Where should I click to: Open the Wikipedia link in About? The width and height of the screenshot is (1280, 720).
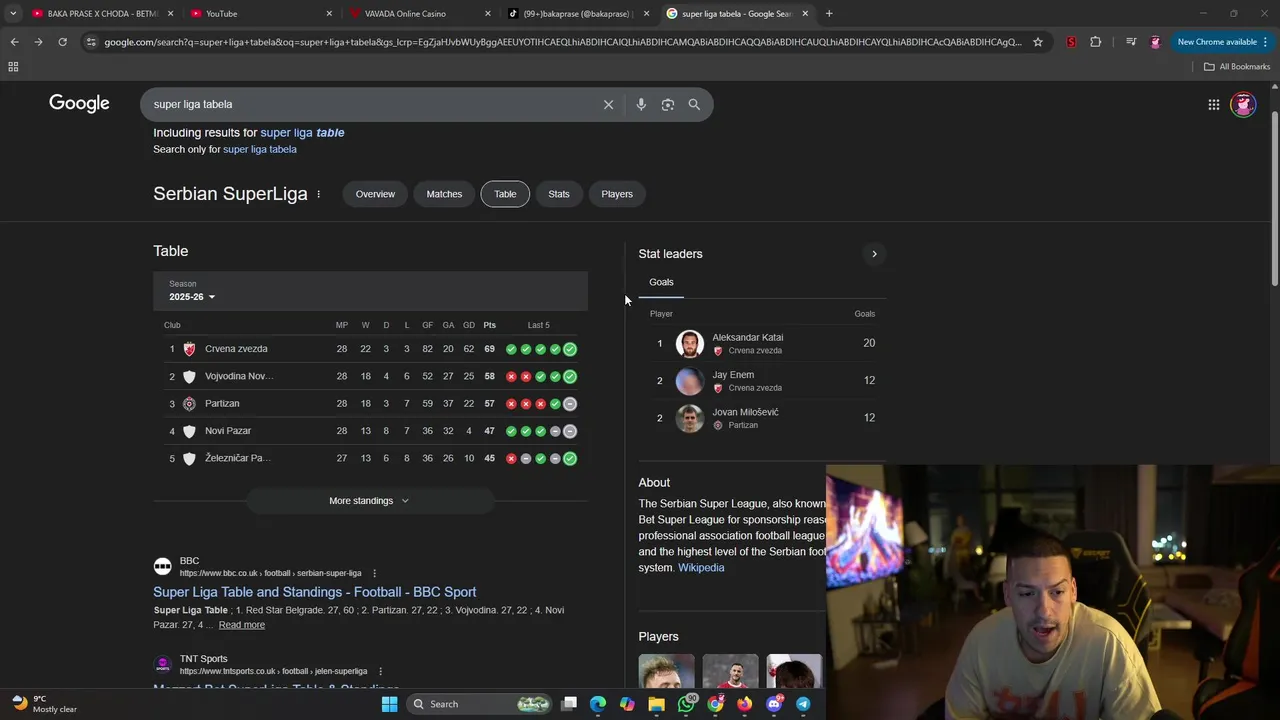point(701,568)
